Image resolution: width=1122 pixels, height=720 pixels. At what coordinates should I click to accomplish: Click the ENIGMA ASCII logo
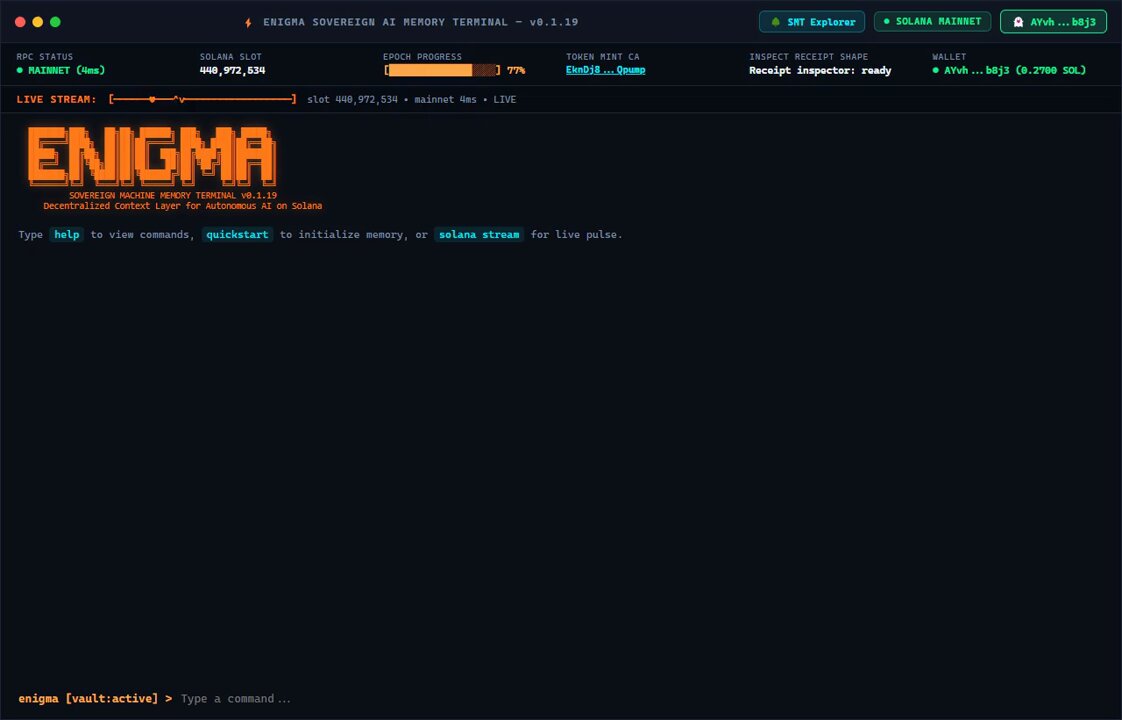point(152,157)
